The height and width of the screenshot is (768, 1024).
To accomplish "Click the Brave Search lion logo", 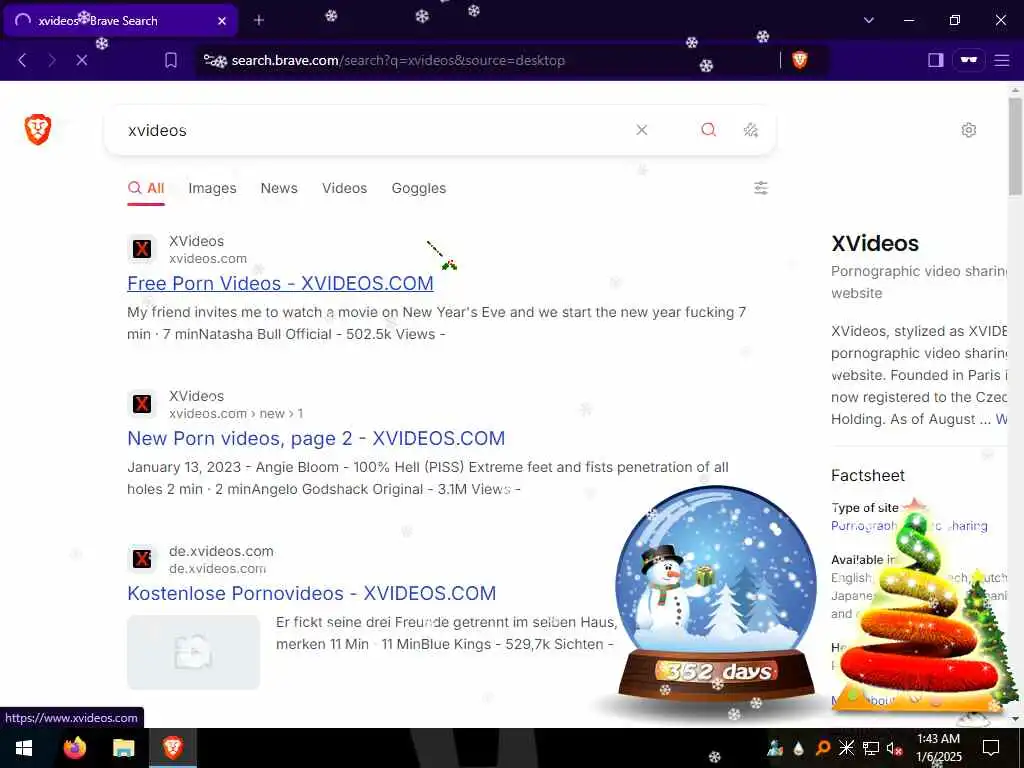I will point(38,129).
